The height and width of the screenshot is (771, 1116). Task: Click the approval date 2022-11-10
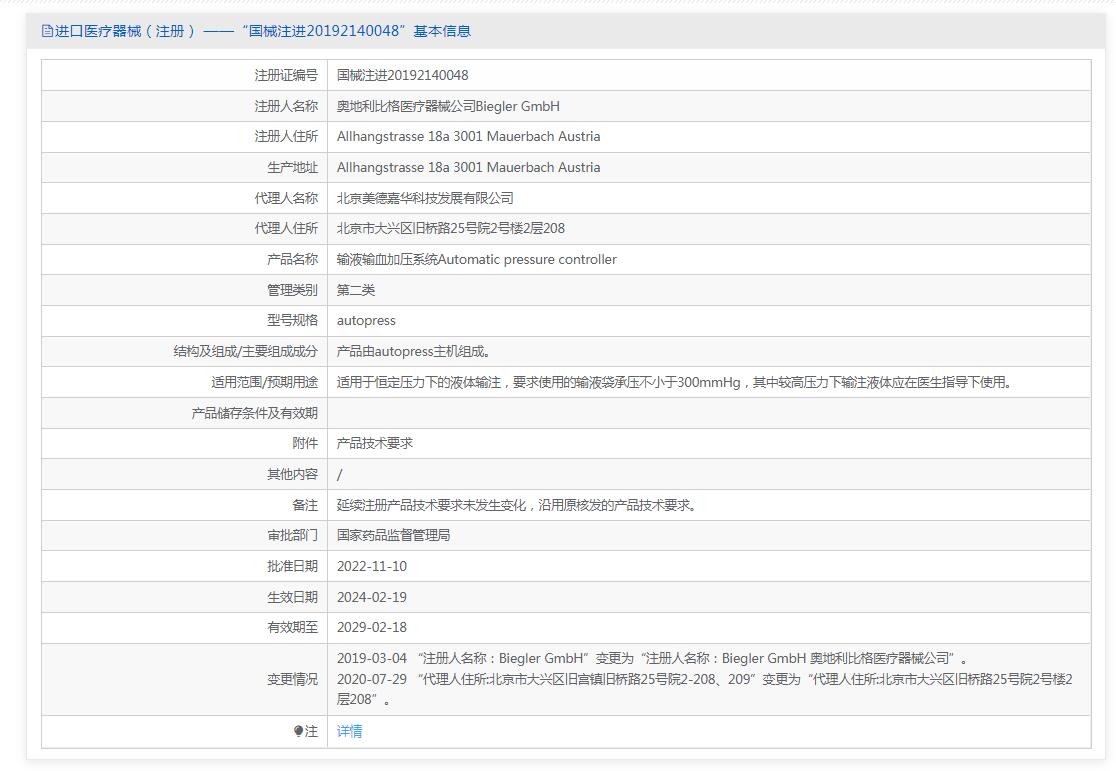372,567
